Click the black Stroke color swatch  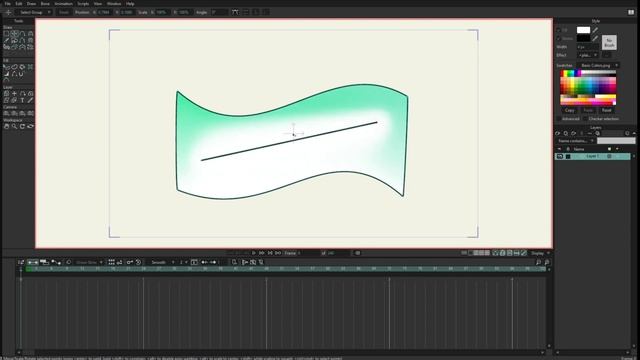tap(583, 38)
